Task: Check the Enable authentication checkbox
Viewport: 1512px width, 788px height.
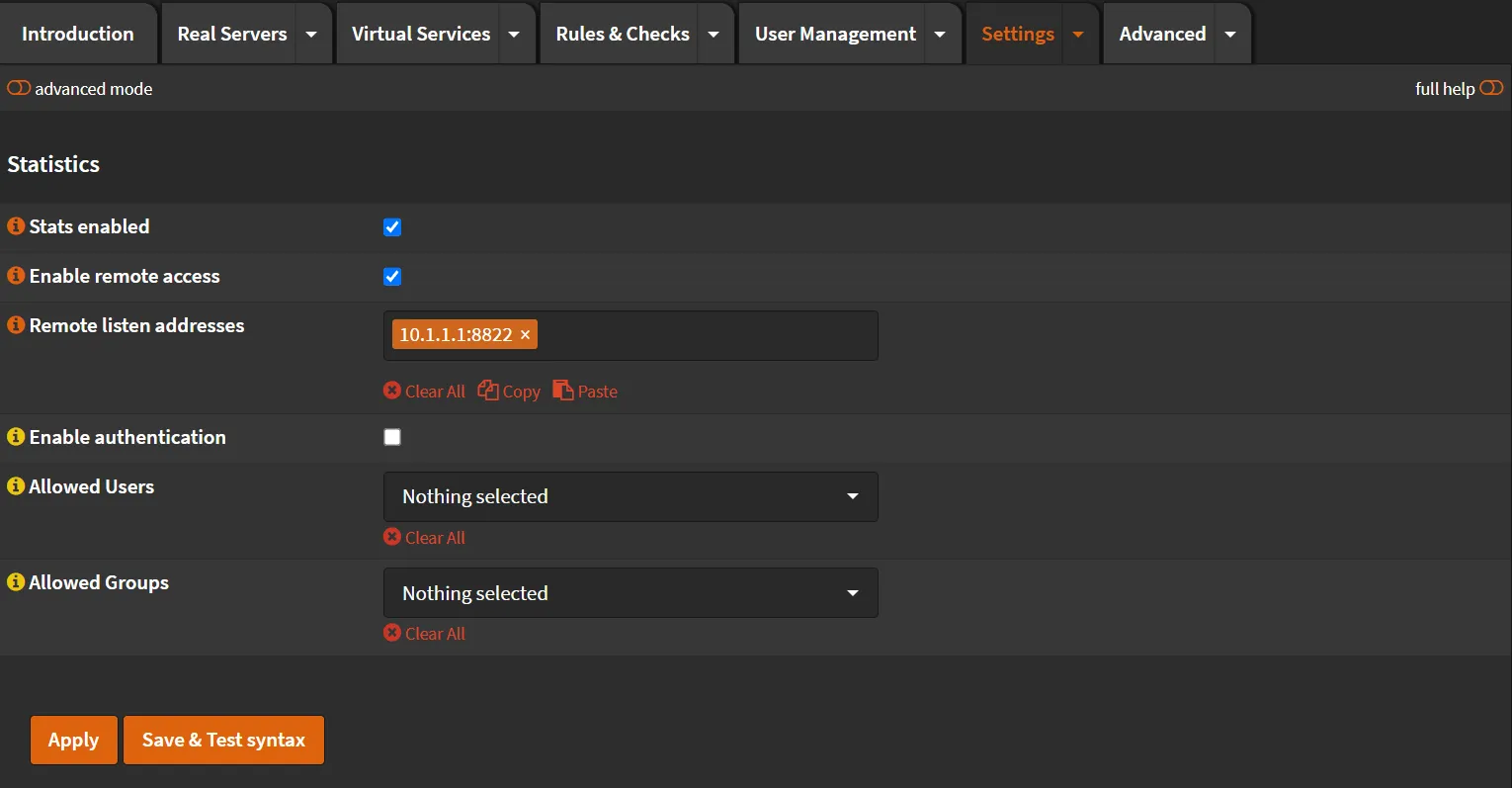Action: tap(392, 436)
